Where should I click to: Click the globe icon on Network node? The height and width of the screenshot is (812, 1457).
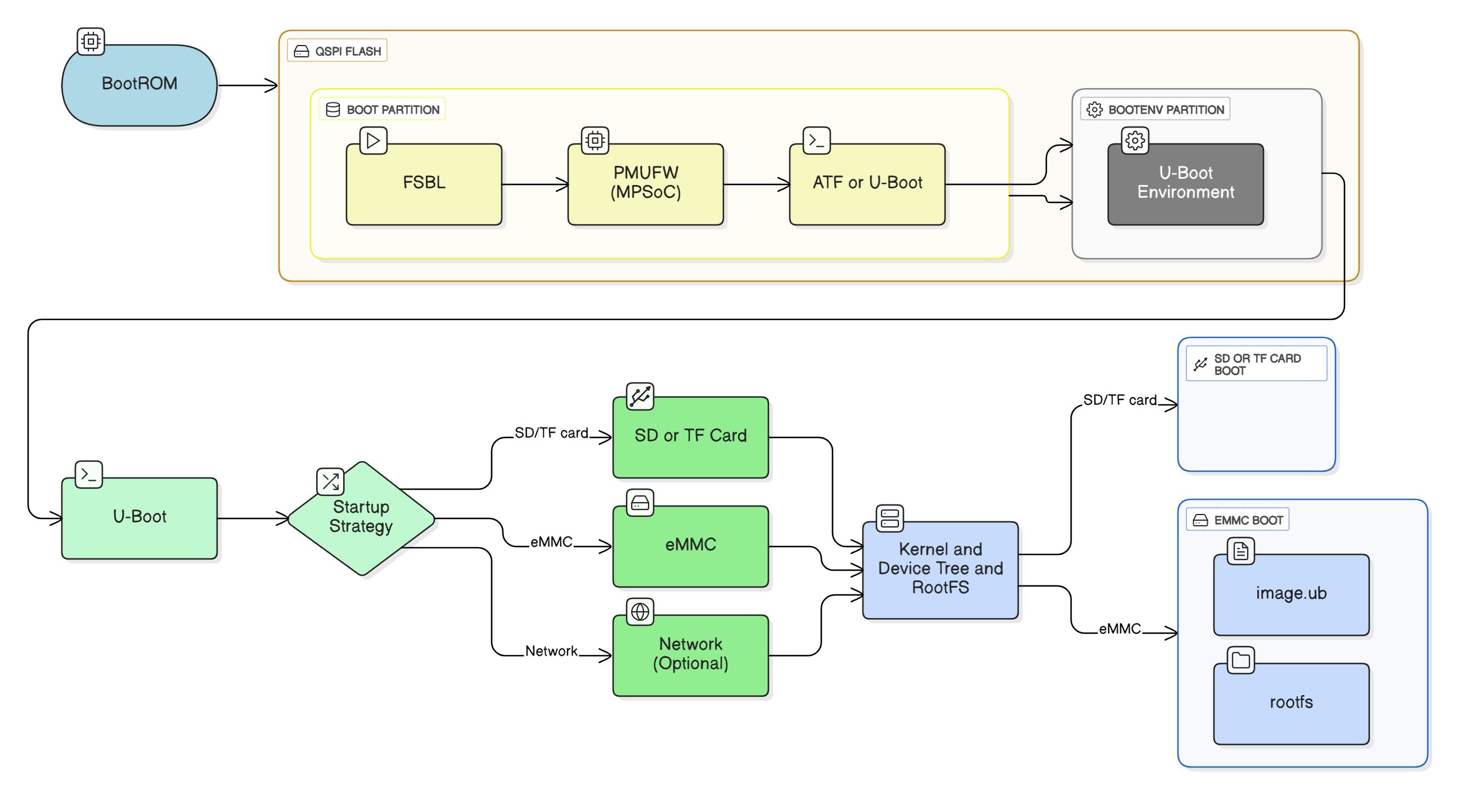click(640, 611)
